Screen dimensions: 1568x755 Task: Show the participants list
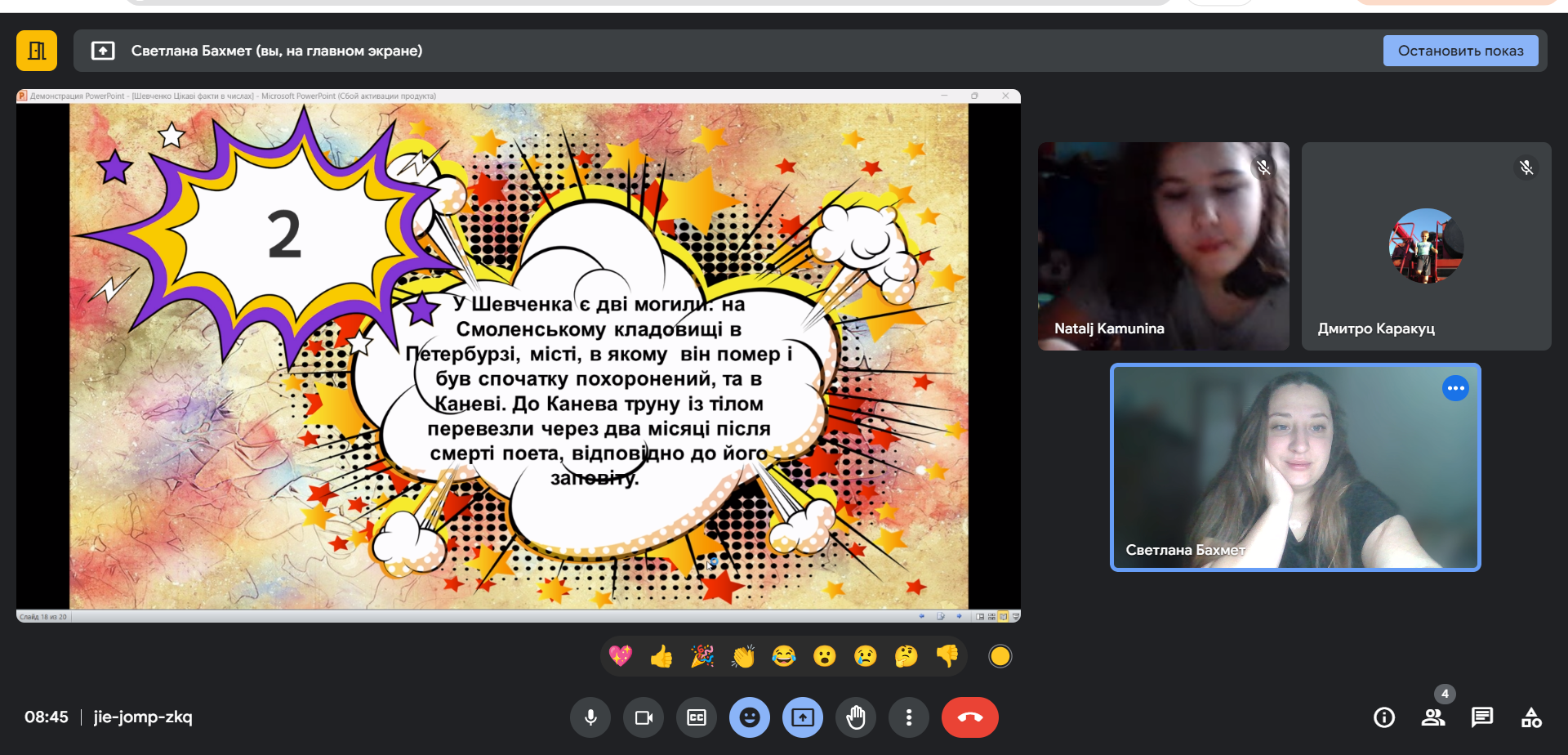(x=1433, y=717)
